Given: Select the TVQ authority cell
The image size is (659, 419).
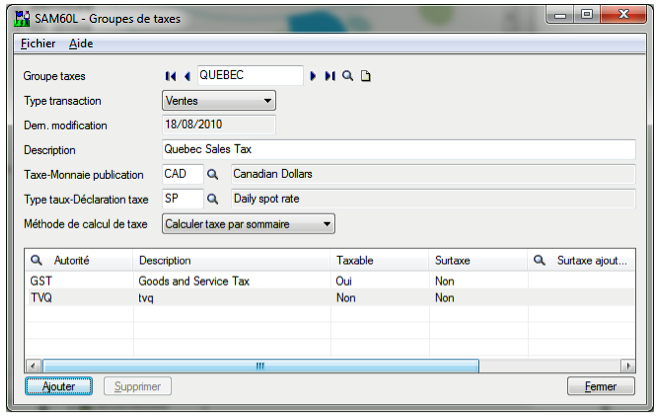Looking at the screenshot, I should coord(79,298).
